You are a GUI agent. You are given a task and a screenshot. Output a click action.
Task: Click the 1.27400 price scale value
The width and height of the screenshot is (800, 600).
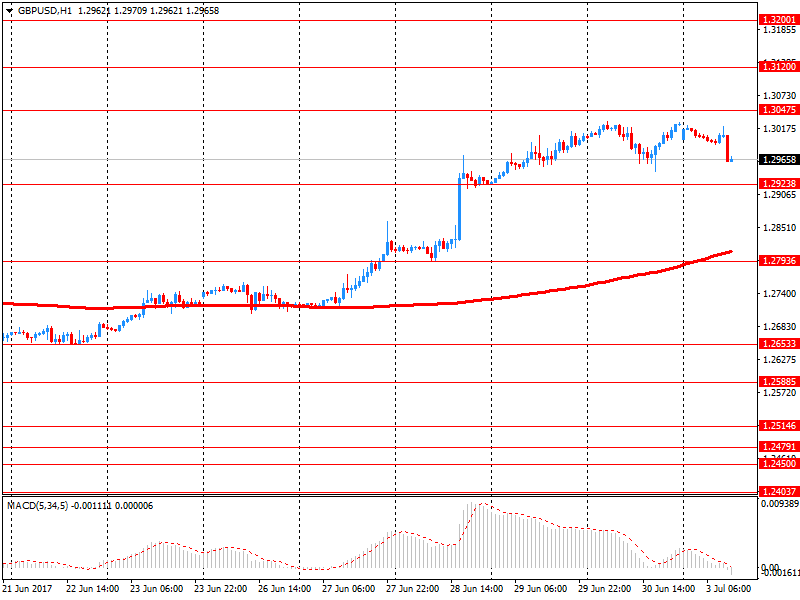779,293
